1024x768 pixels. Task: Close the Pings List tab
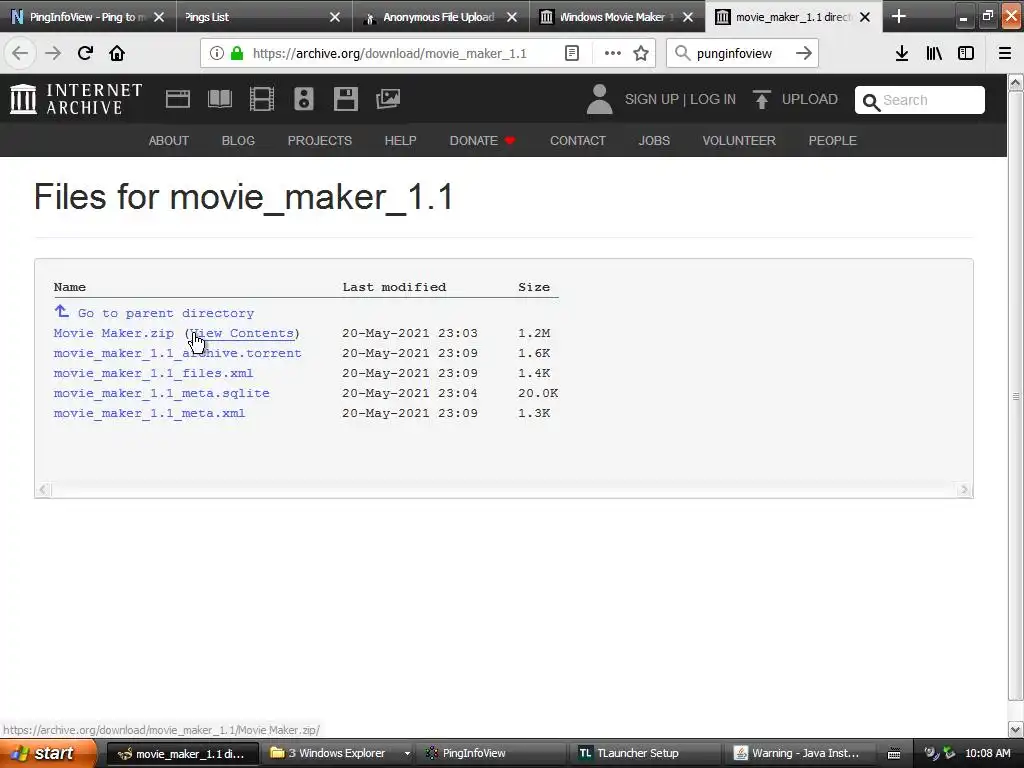(x=335, y=17)
